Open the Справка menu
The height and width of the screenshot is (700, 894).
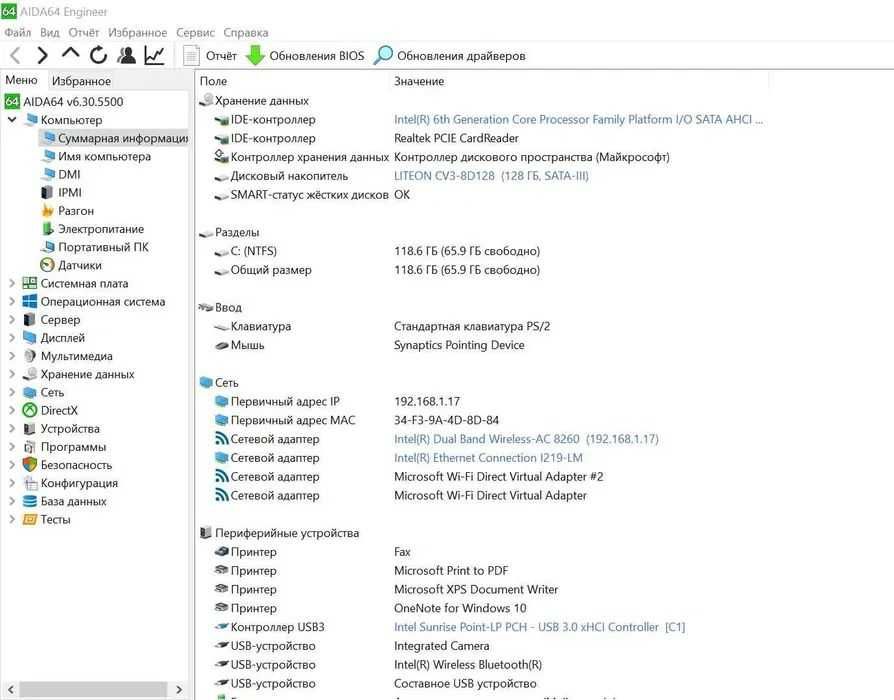point(246,32)
